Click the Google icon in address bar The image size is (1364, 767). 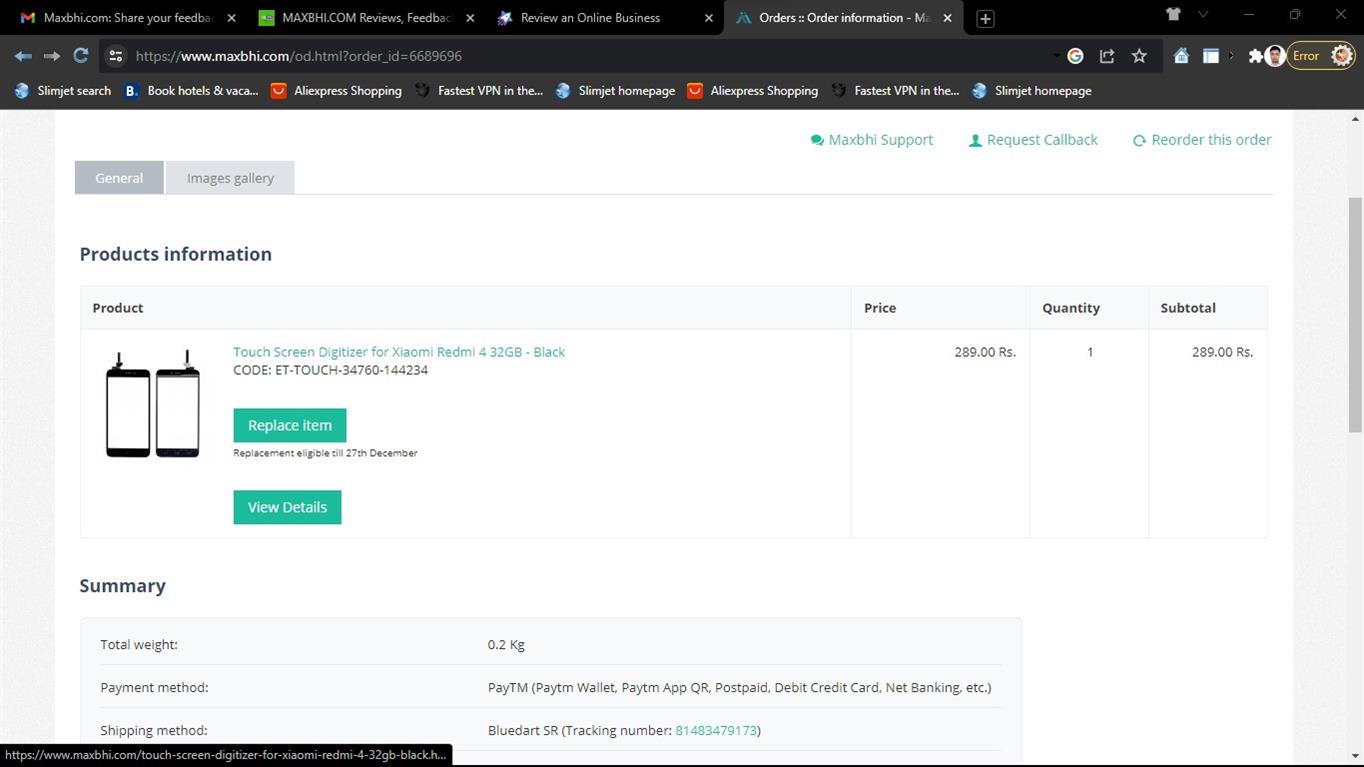click(1076, 56)
